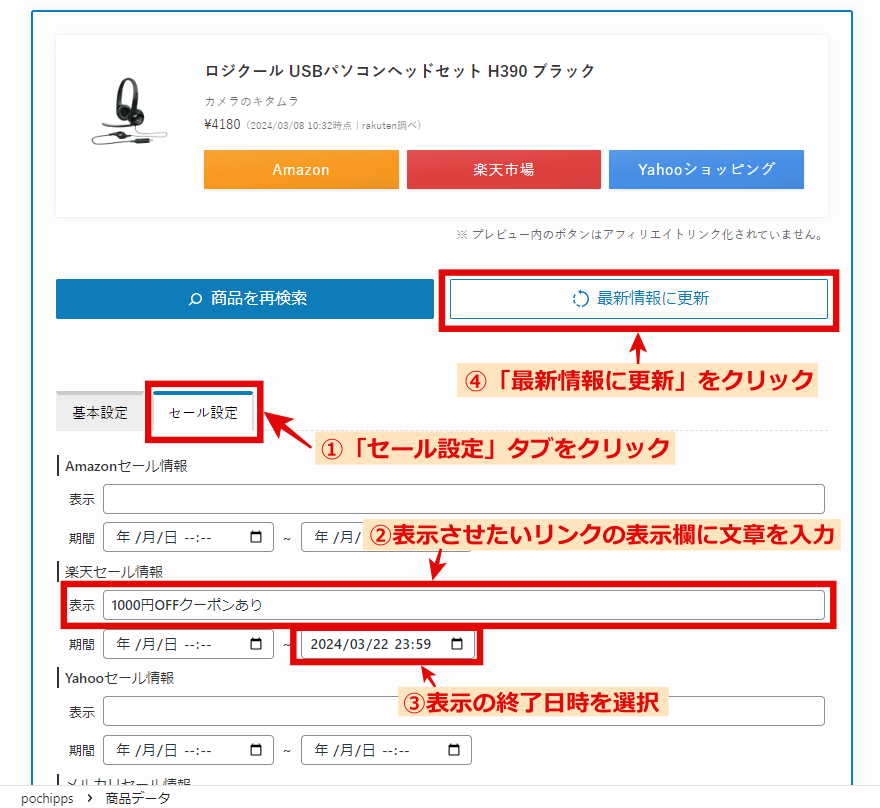Click the 楽天セール情報 section heading
The width and height of the screenshot is (880, 808).
pyautogui.click(x=114, y=572)
